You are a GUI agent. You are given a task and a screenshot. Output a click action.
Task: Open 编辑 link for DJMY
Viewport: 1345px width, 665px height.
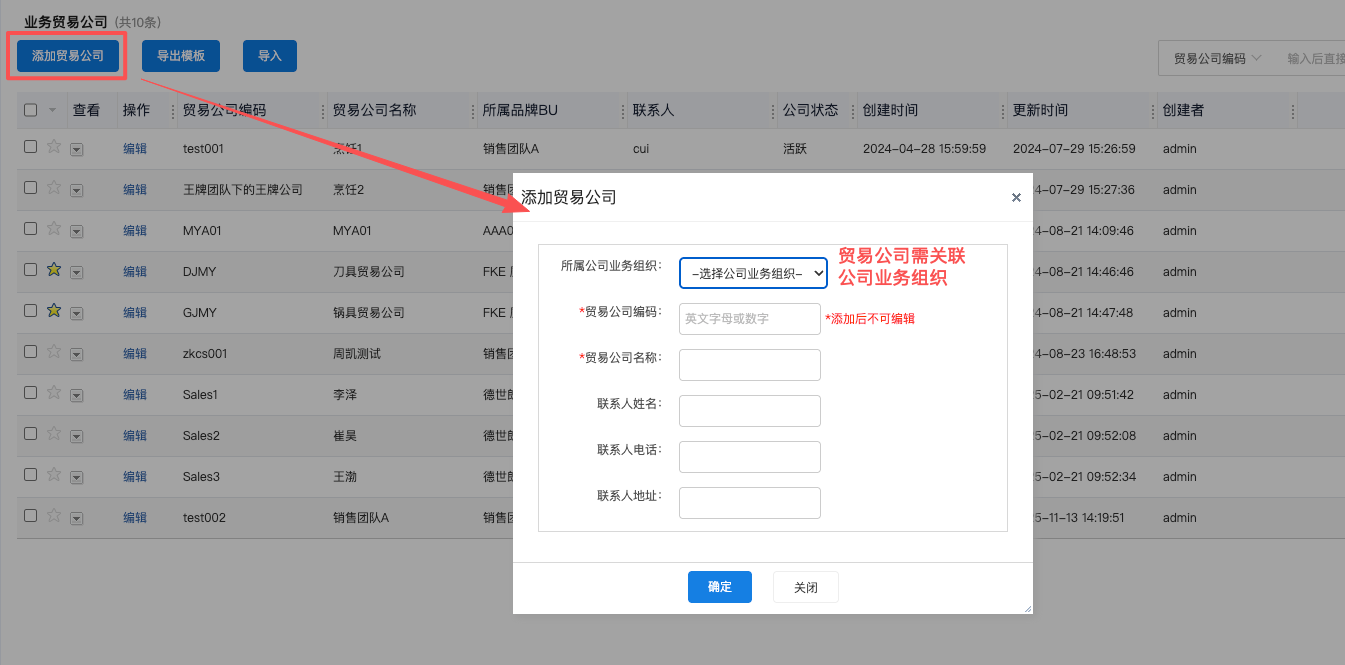click(135, 271)
